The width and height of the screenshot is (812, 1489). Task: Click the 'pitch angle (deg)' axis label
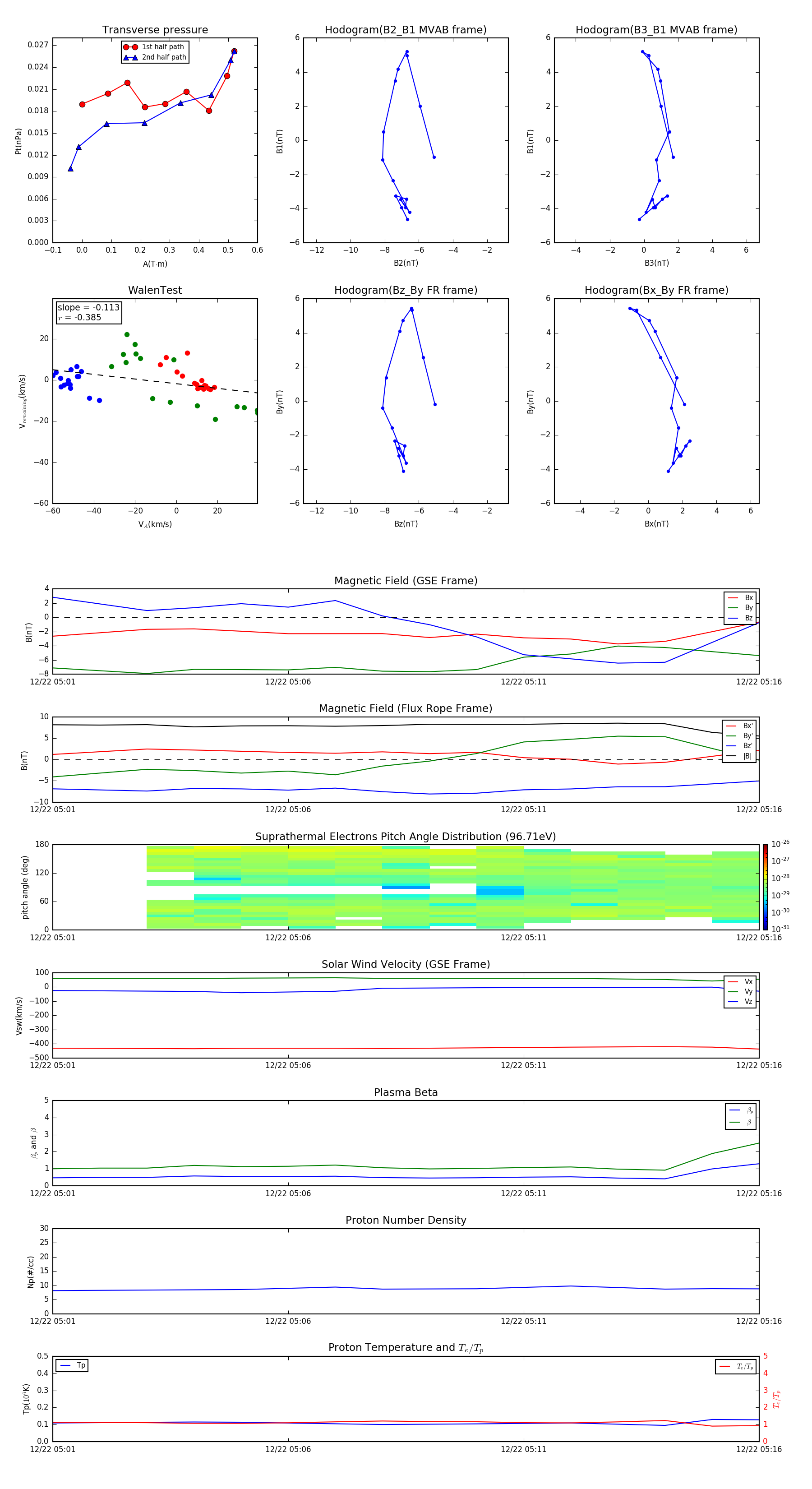pos(25,887)
